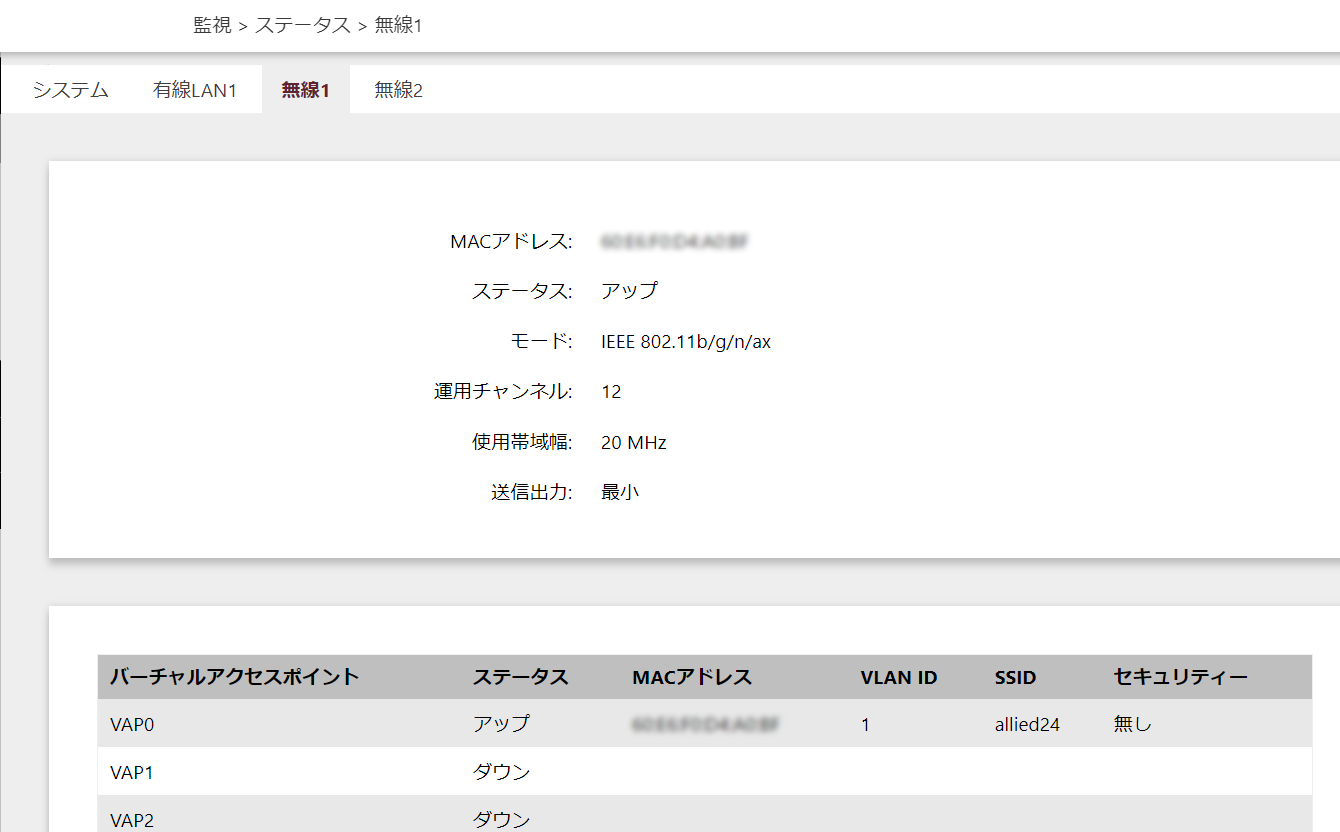
Task: Click ステータス in the breadcrumb path
Action: (302, 26)
